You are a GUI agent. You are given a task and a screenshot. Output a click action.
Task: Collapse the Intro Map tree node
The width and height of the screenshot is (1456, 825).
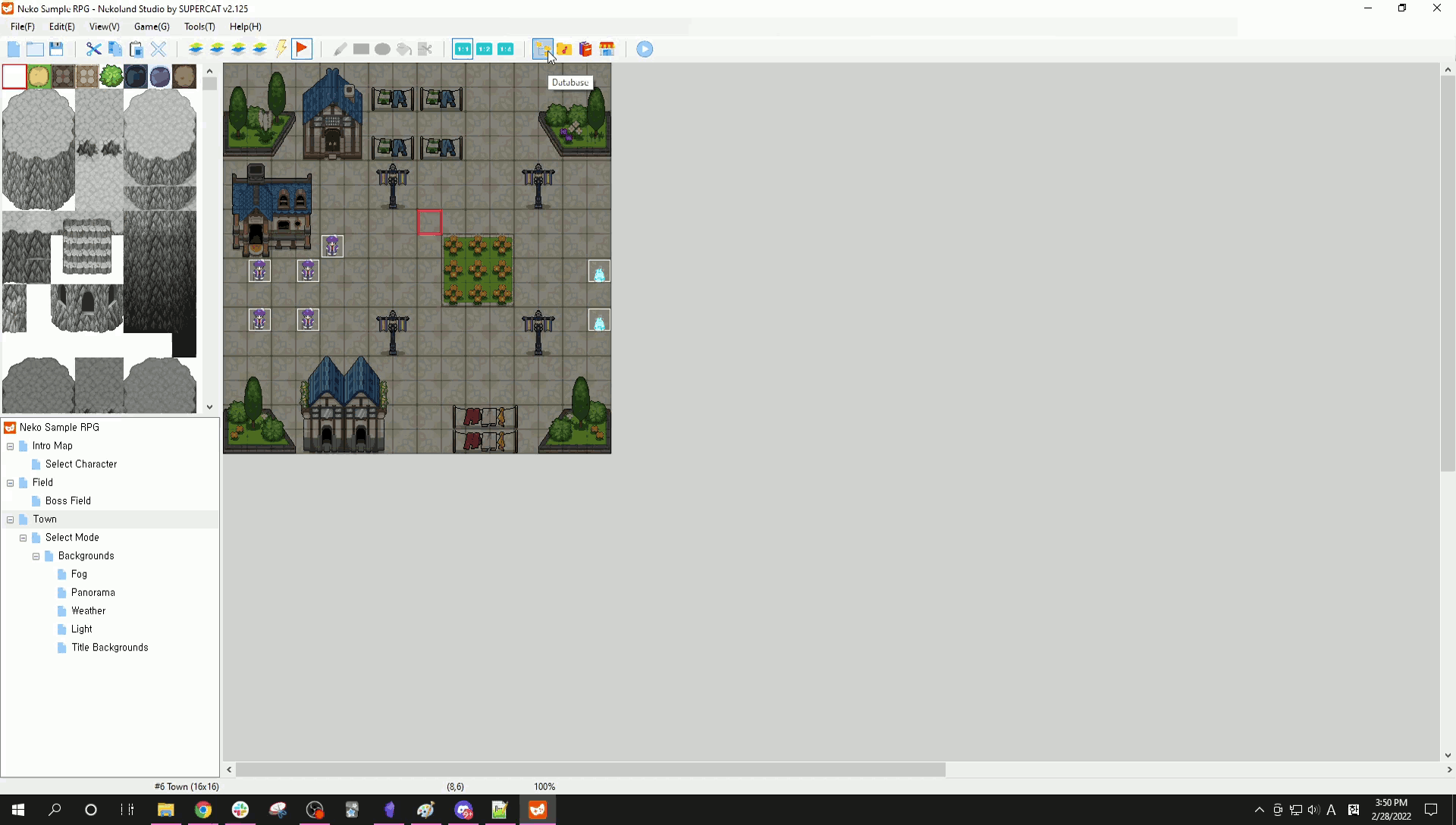point(11,447)
